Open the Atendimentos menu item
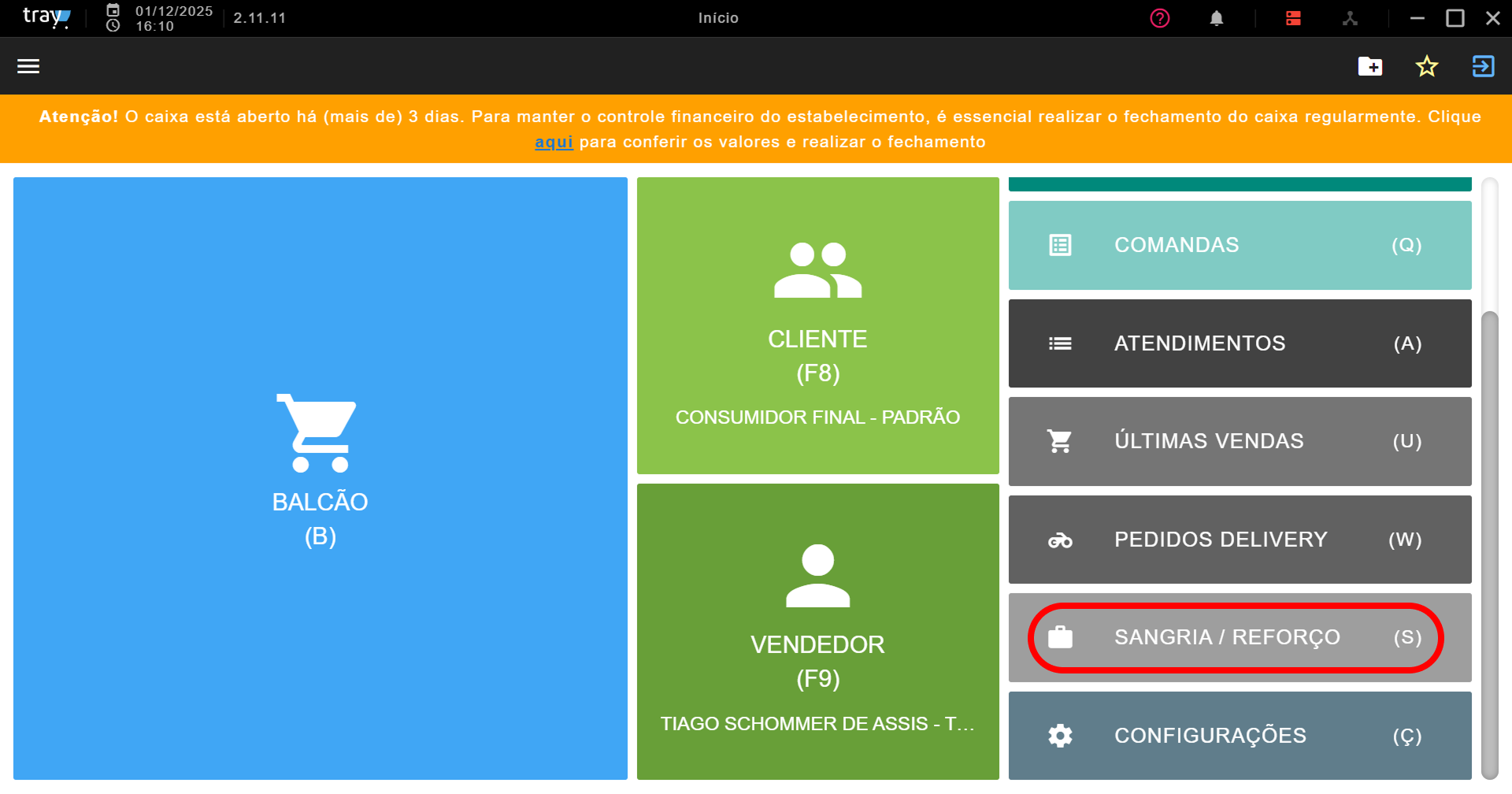The image size is (1512, 794). tap(1240, 343)
